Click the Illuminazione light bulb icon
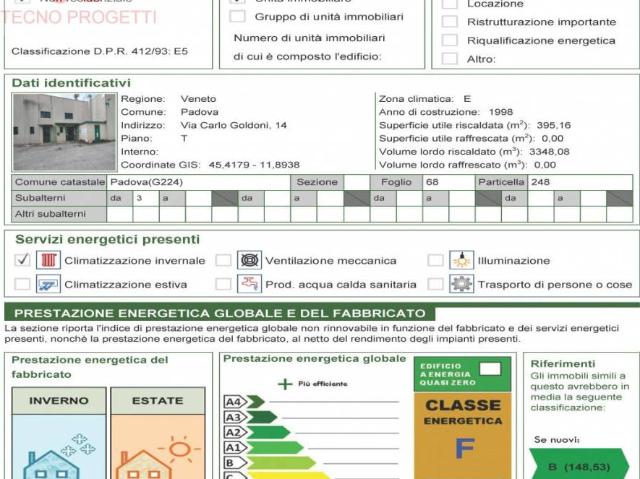640x479 pixels. [x=462, y=260]
